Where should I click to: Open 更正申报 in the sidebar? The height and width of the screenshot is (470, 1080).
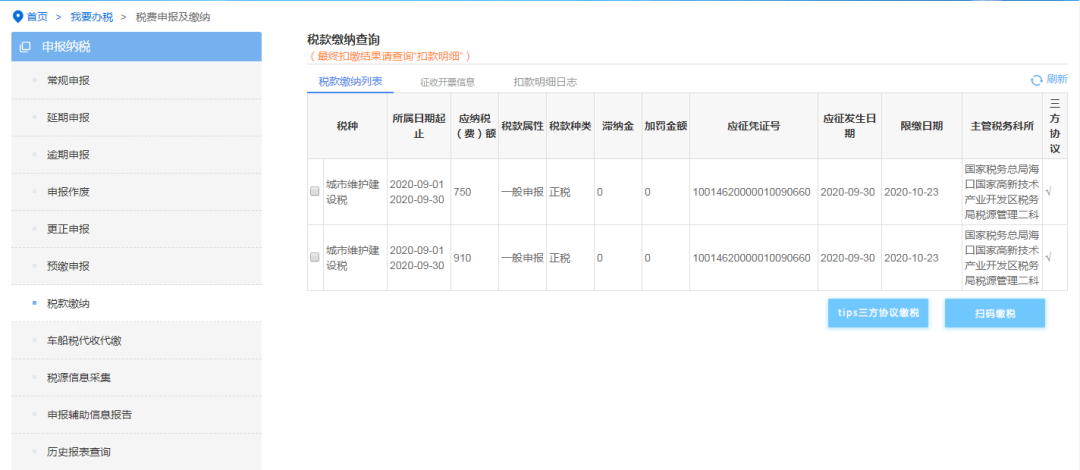(x=136, y=229)
